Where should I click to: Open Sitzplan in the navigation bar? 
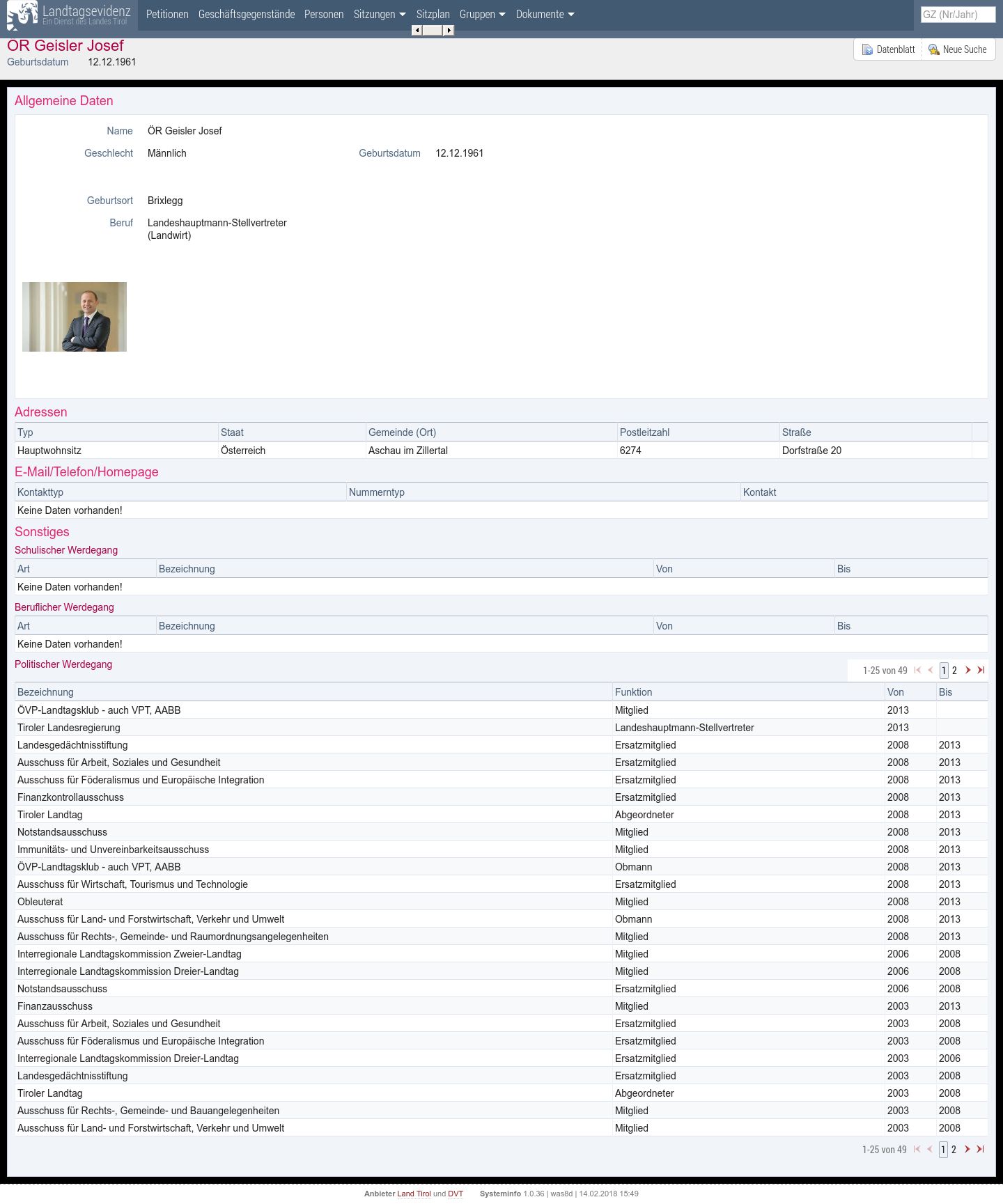coord(433,14)
